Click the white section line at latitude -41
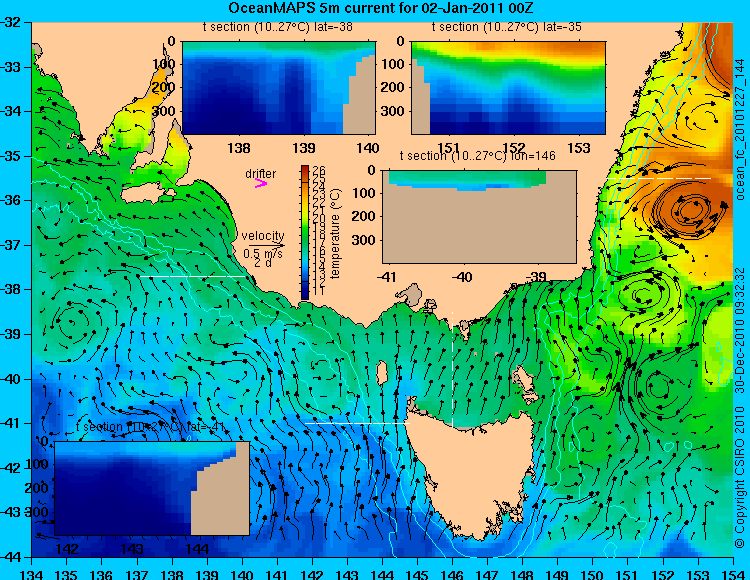Viewport: 750px width, 580px height. 357,423
